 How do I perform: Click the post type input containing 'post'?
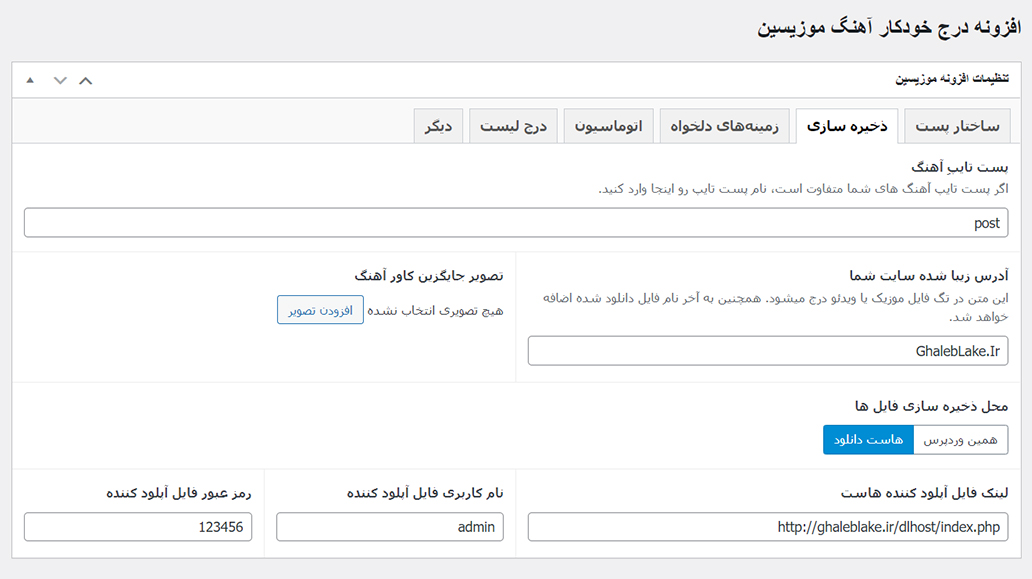pyautogui.click(x=516, y=223)
